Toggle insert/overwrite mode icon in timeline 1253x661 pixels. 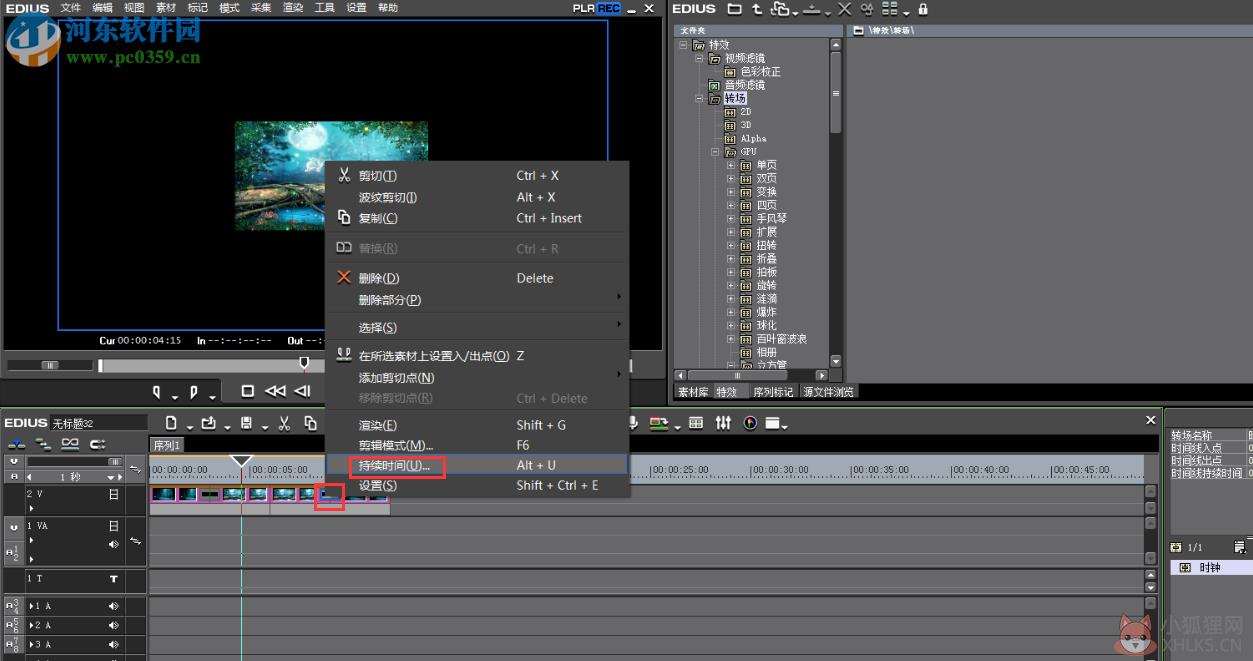click(x=17, y=444)
